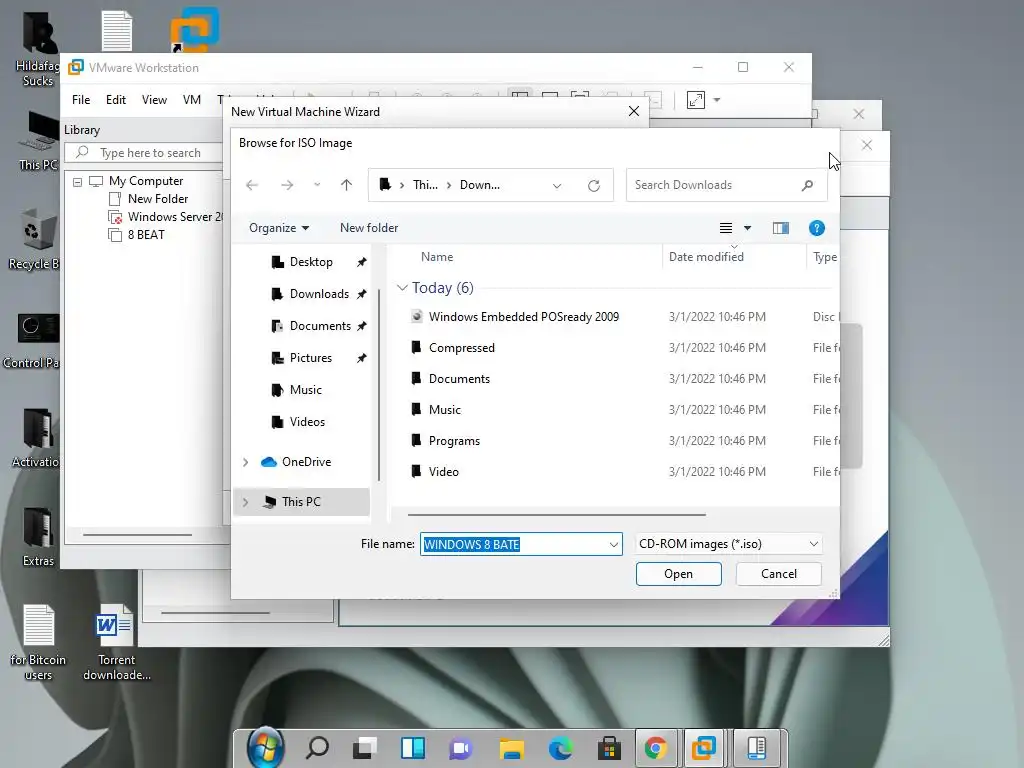This screenshot has height=768, width=1024.
Task: Open the File name history dropdown
Action: 614,544
